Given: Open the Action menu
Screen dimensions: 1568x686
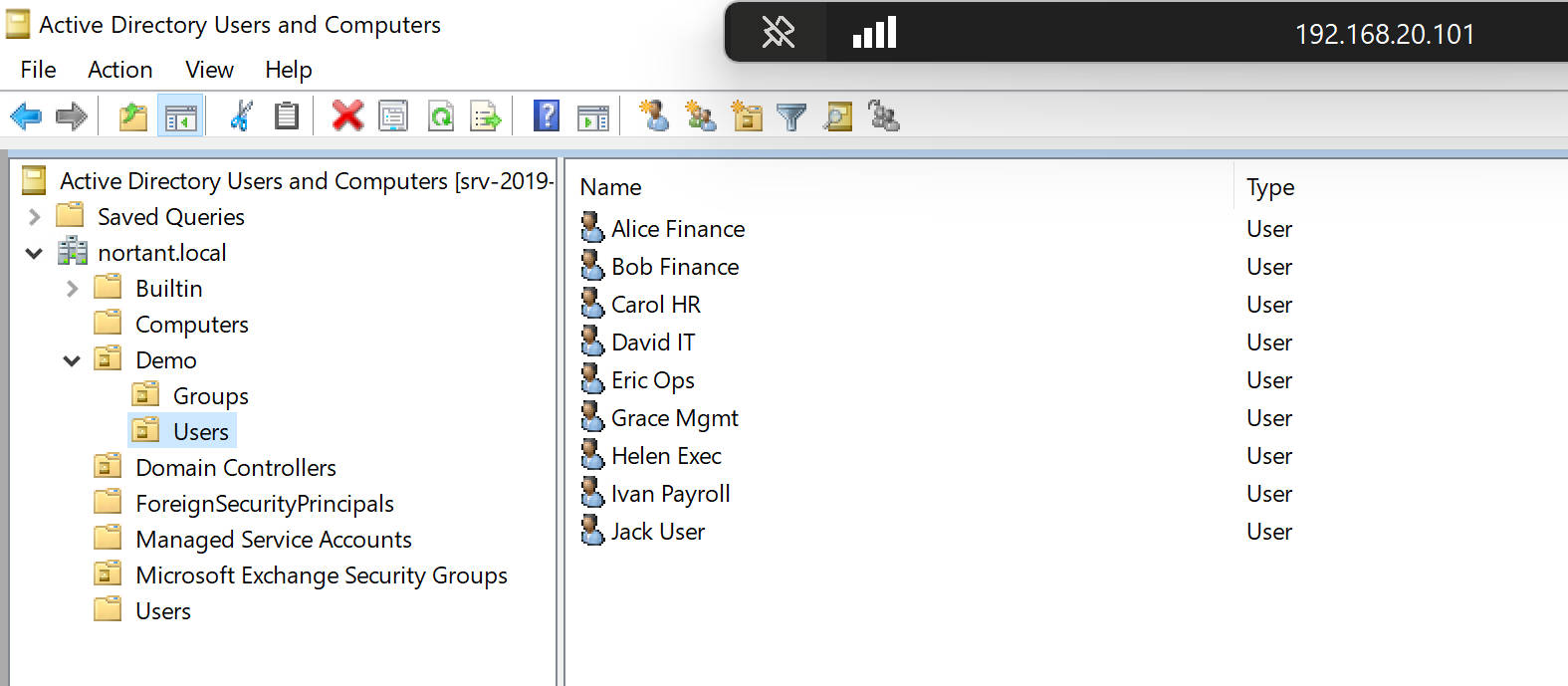Looking at the screenshot, I should (x=119, y=70).
